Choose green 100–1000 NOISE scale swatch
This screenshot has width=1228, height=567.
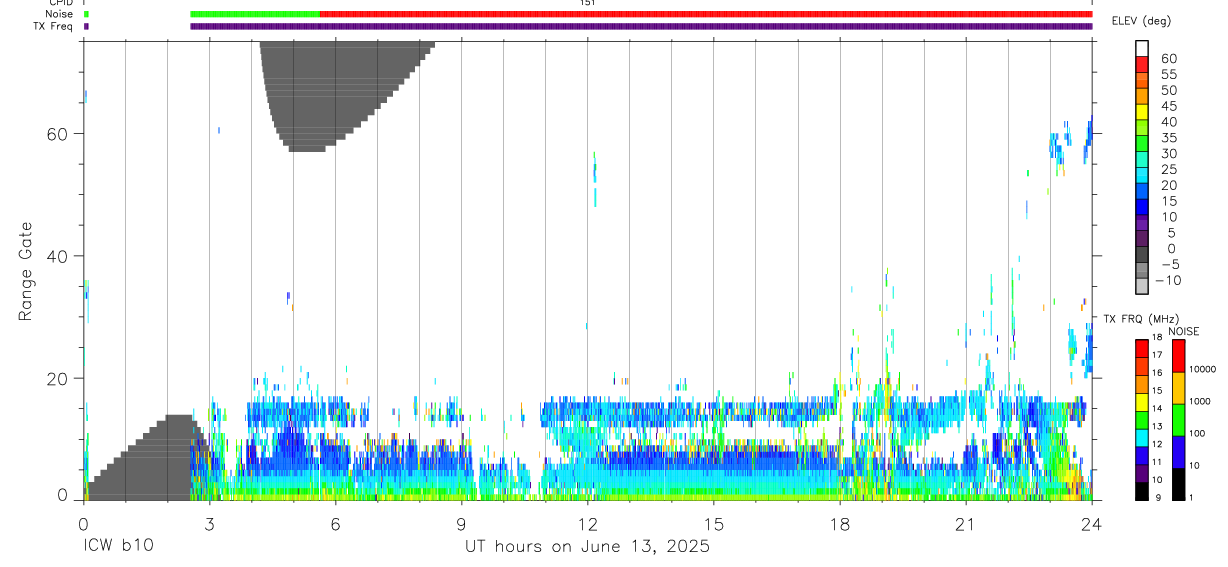1178,419
